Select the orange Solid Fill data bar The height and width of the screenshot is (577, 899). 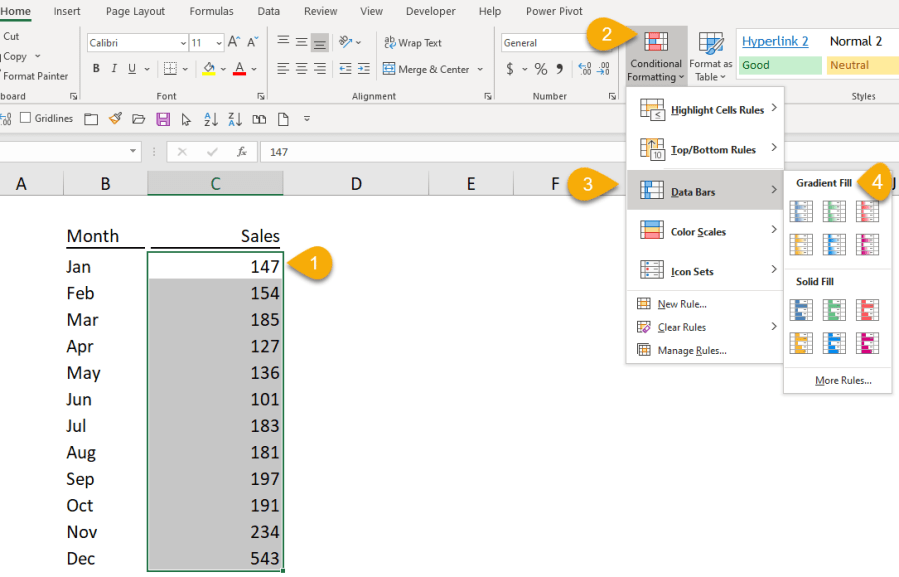point(801,343)
